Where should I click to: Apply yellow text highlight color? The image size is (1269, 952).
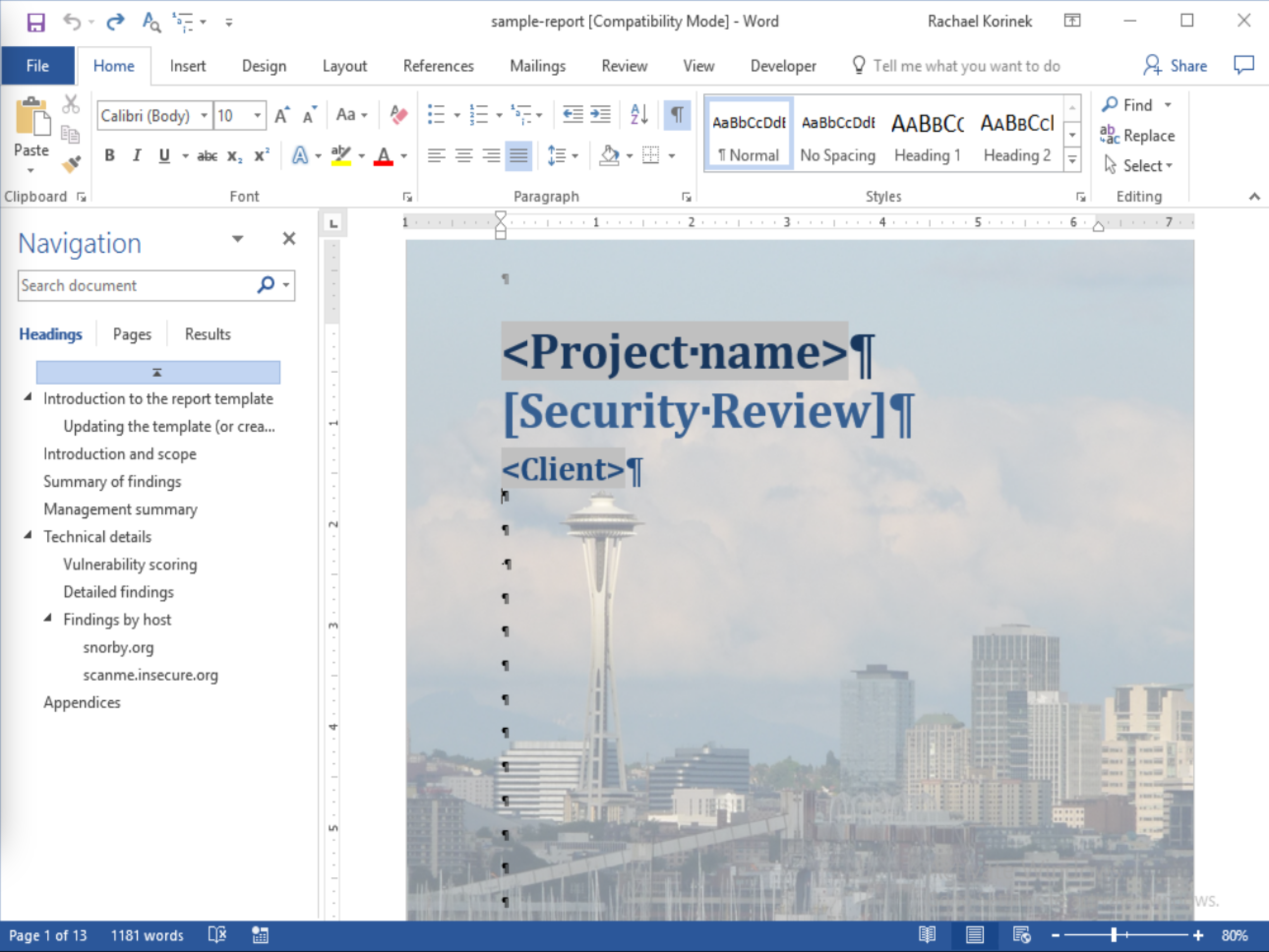340,155
